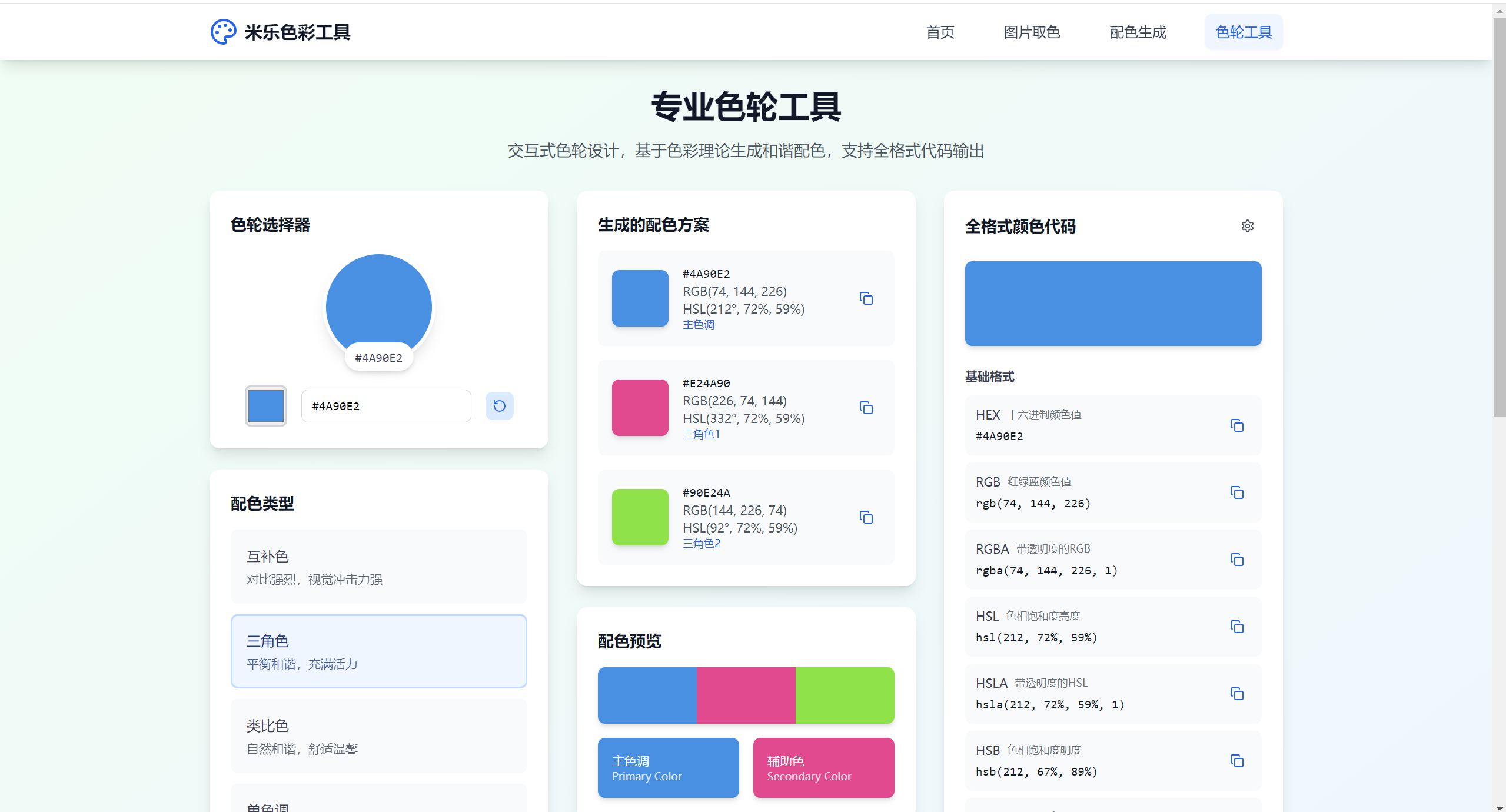
Task: Copy the HEX format value
Action: click(x=1236, y=425)
